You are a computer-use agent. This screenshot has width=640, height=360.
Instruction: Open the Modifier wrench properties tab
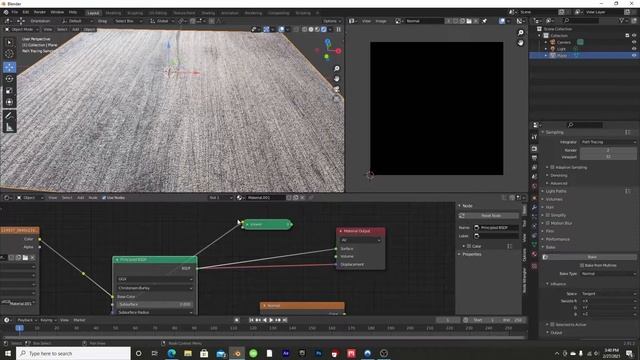coord(534,207)
